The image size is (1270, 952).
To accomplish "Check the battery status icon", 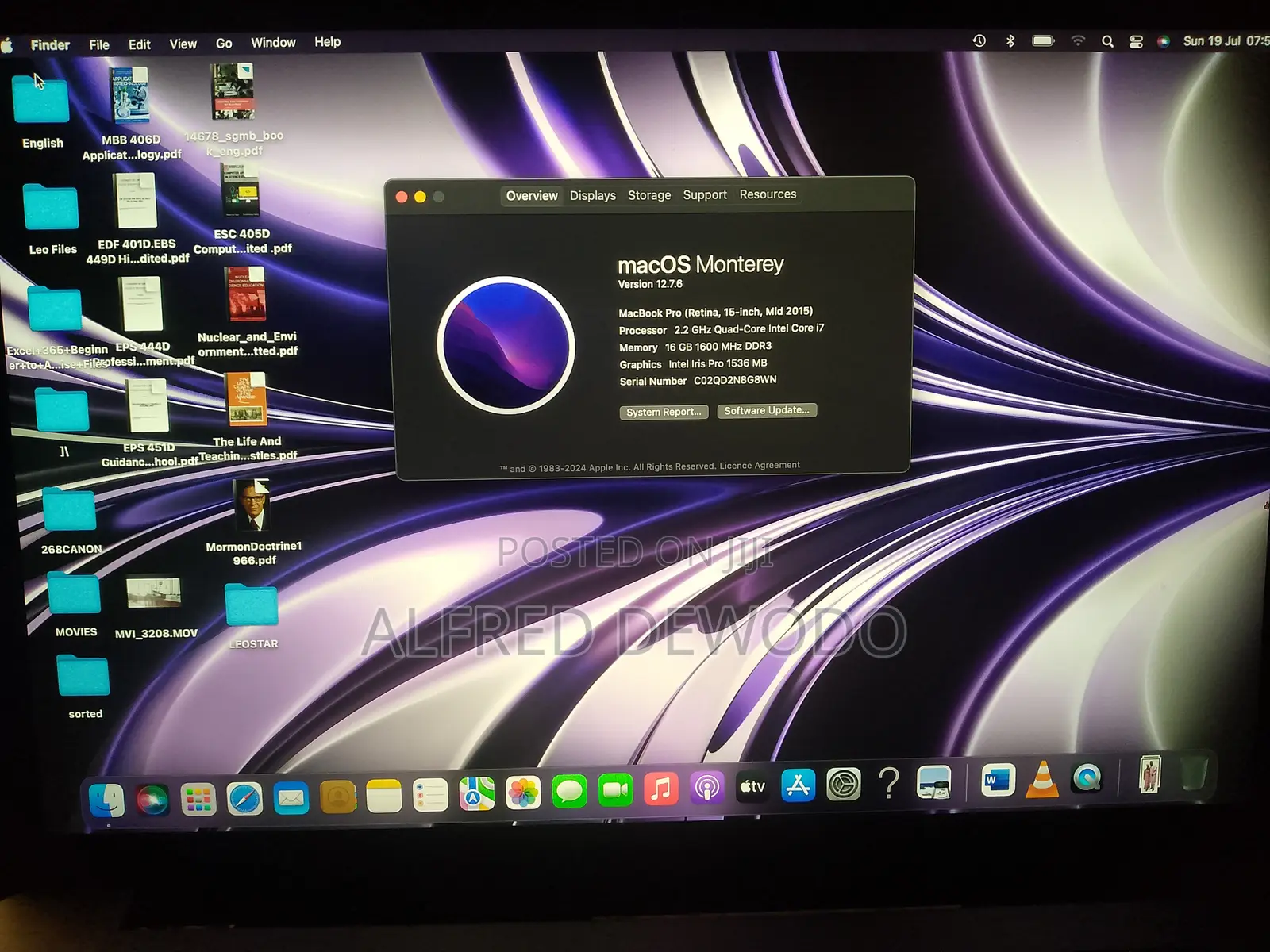I will [x=1043, y=40].
